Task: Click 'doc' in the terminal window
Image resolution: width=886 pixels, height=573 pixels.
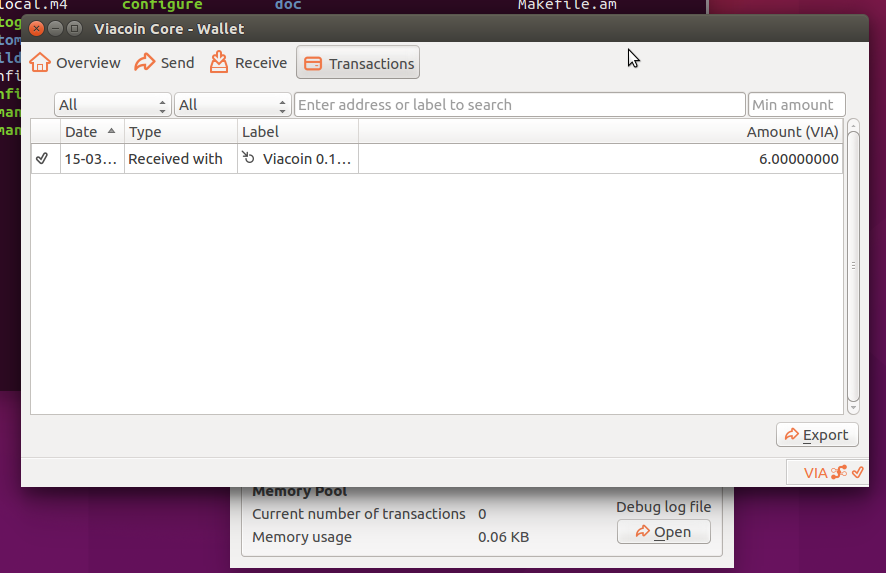Action: pyautogui.click(x=288, y=5)
